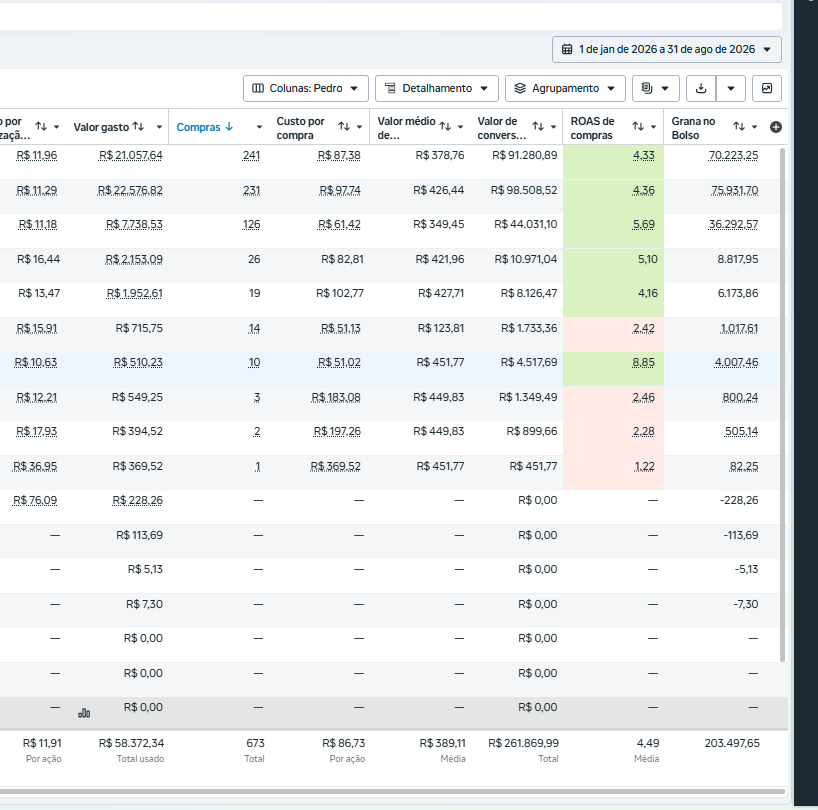
Task: Open the Detalhamento dropdown
Action: pos(437,88)
